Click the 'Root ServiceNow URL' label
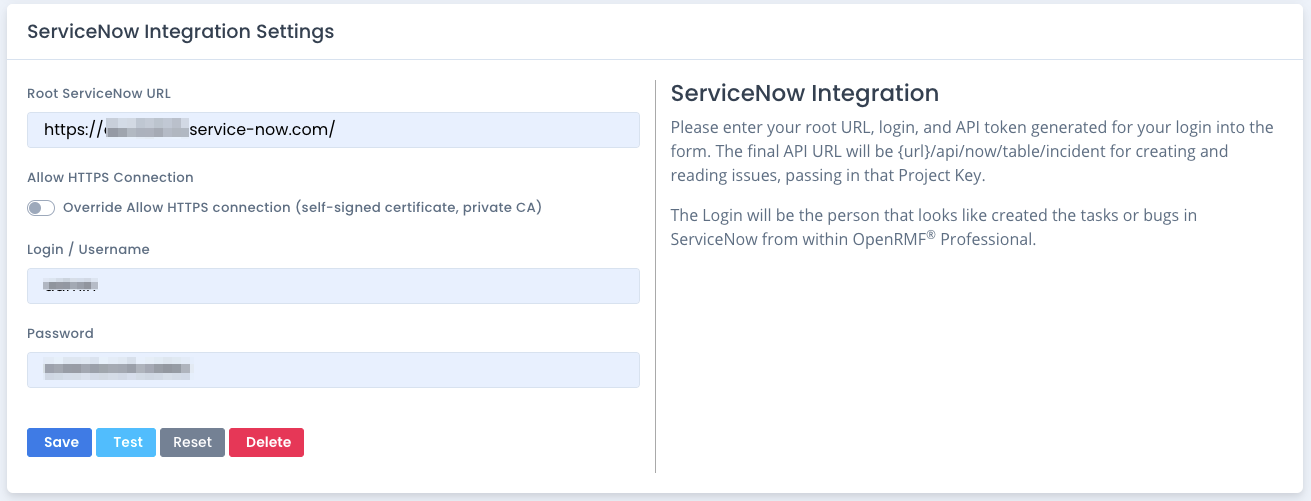This screenshot has width=1311, height=501. tap(99, 93)
